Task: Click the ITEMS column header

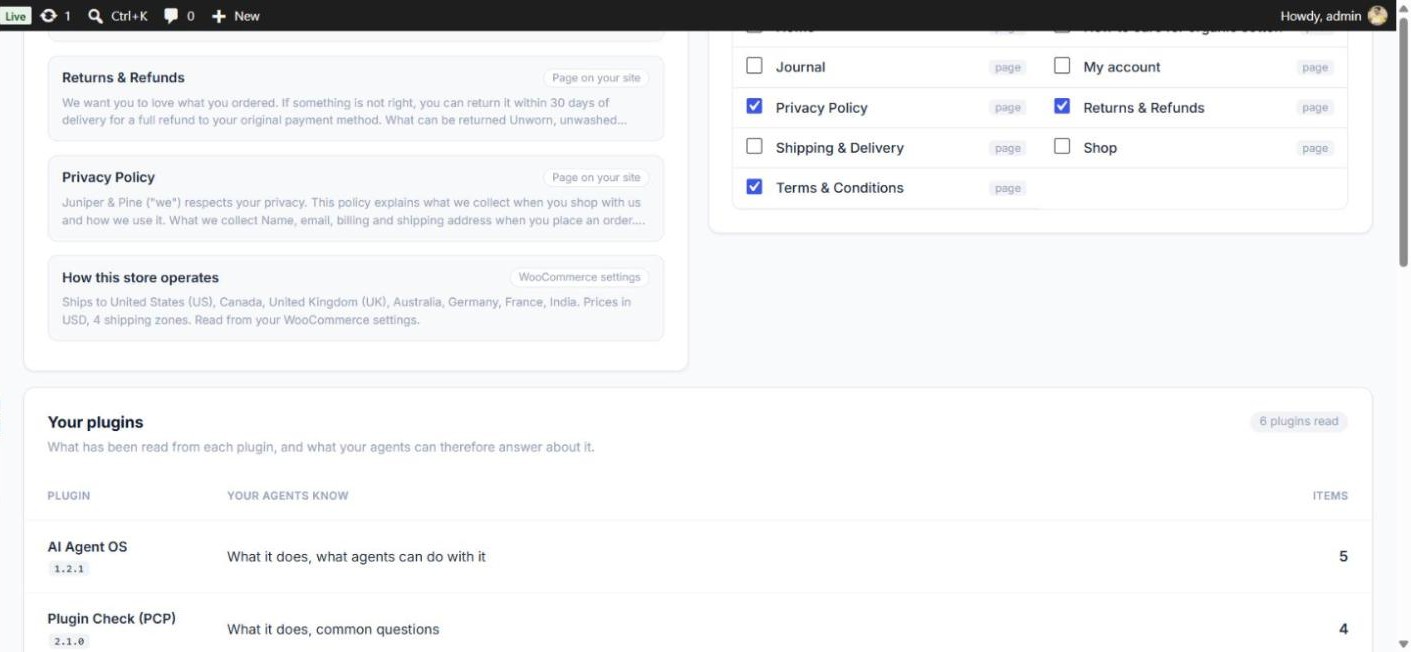Action: click(1330, 495)
